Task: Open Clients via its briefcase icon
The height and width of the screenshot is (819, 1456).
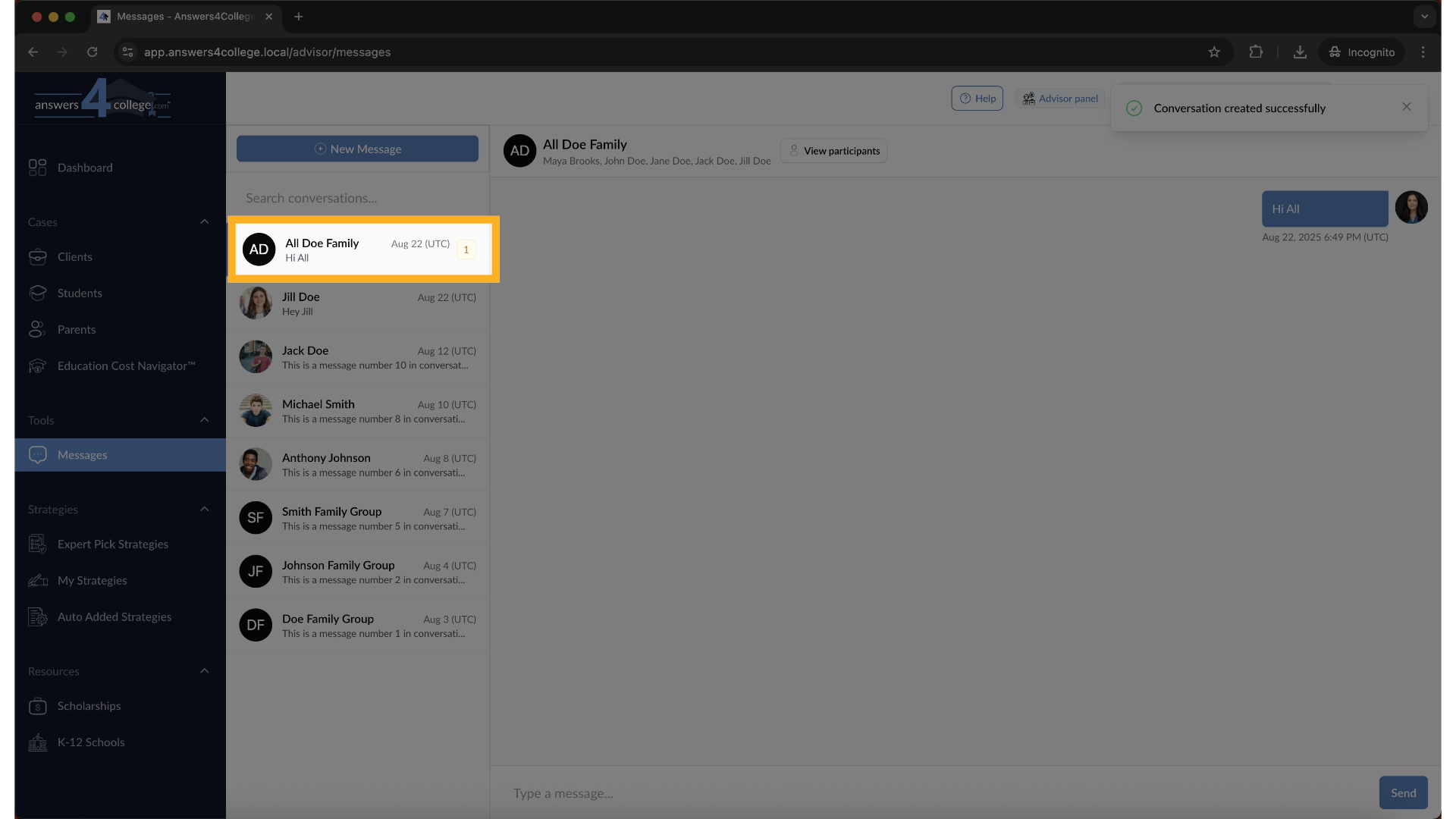Action: click(x=37, y=257)
